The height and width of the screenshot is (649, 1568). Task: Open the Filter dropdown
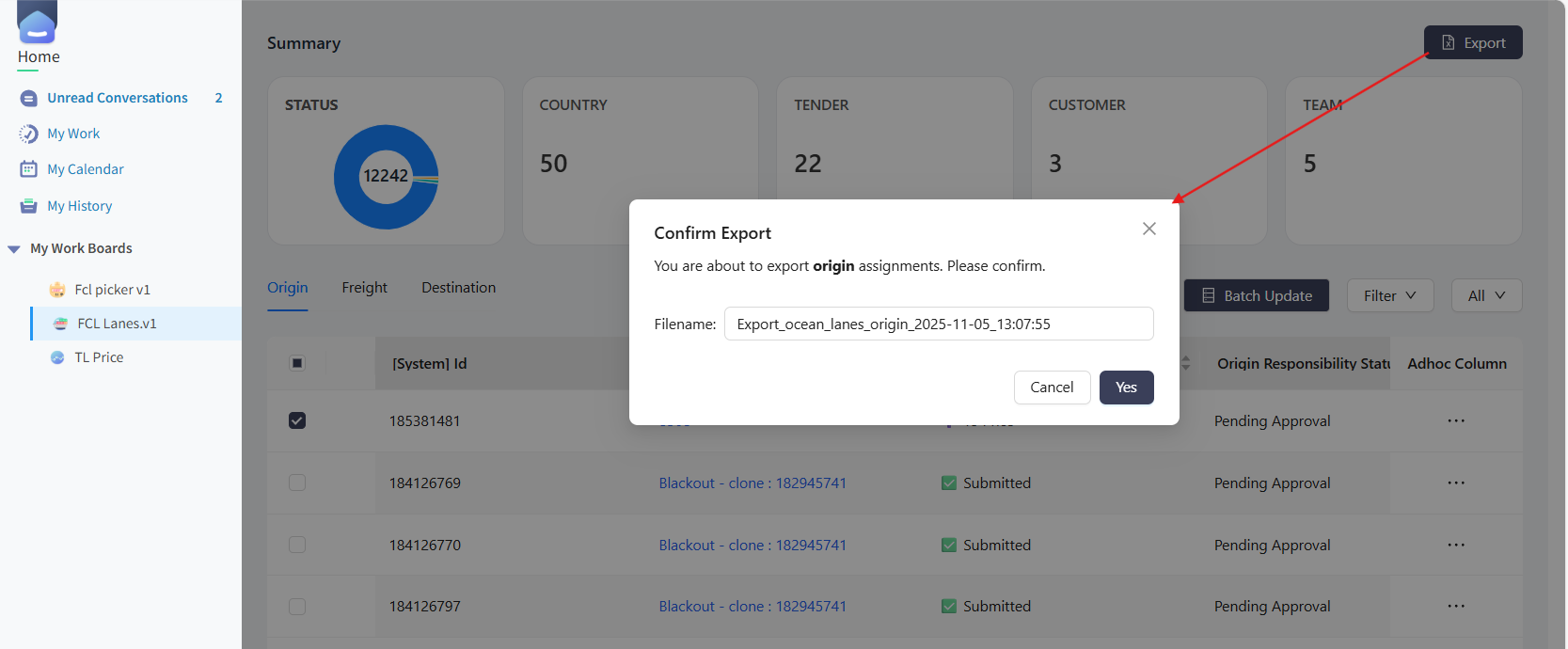click(x=1390, y=295)
